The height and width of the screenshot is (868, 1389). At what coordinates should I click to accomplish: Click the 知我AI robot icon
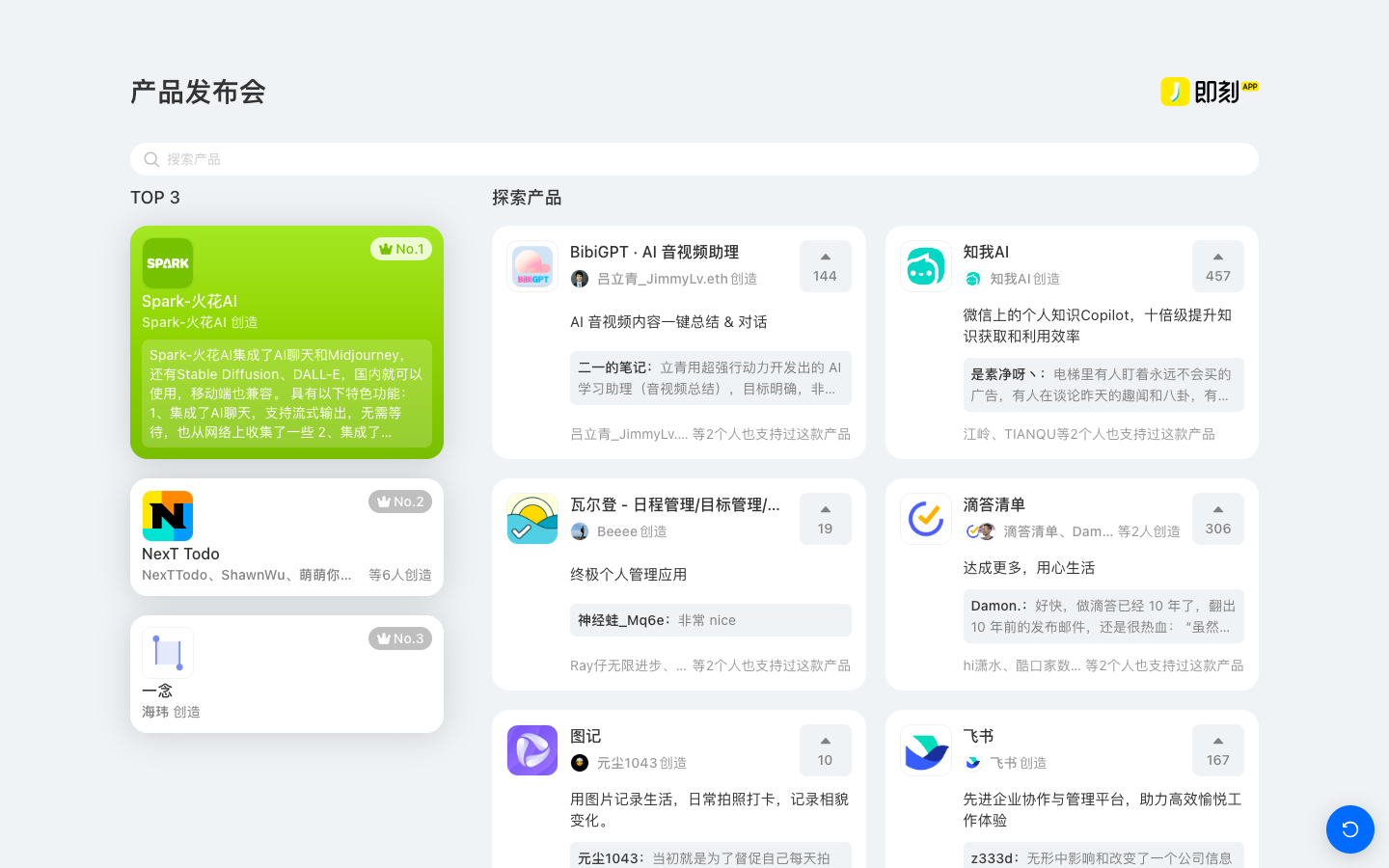[925, 265]
